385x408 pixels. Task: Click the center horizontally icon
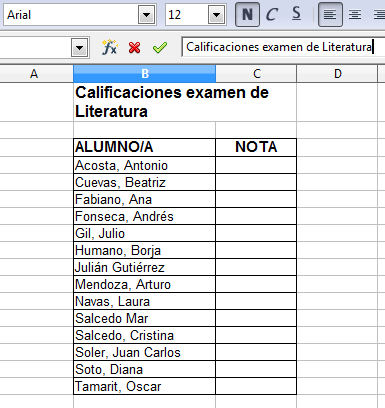coord(355,15)
